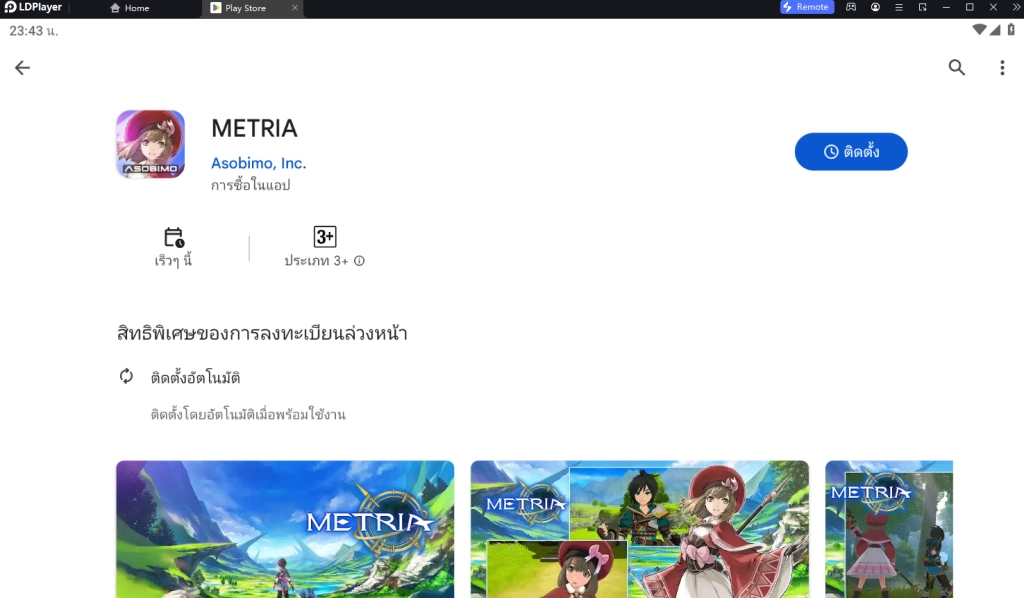Image resolution: width=1024 pixels, height=598 pixels.
Task: Open the Asobimo, Inc. developer link
Action: pyautogui.click(x=259, y=162)
